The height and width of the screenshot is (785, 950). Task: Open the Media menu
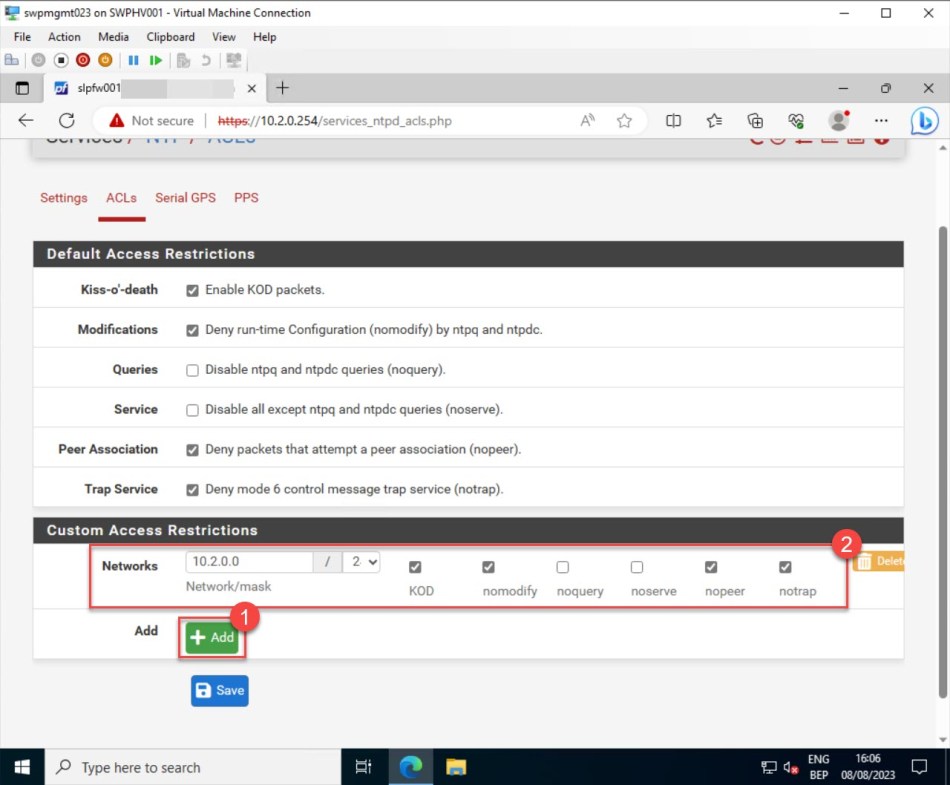click(113, 37)
